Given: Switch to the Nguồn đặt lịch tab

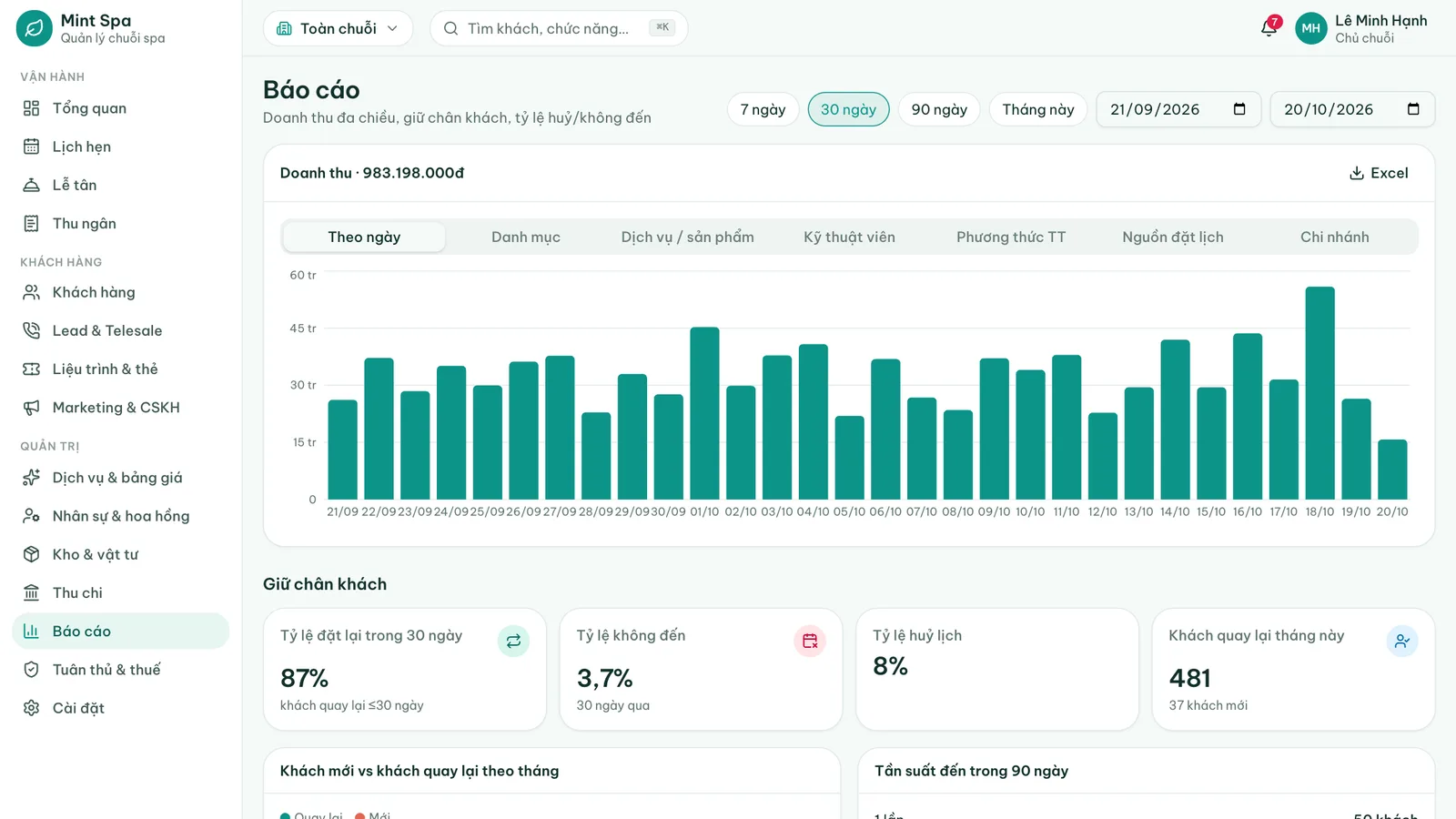Looking at the screenshot, I should (1173, 237).
